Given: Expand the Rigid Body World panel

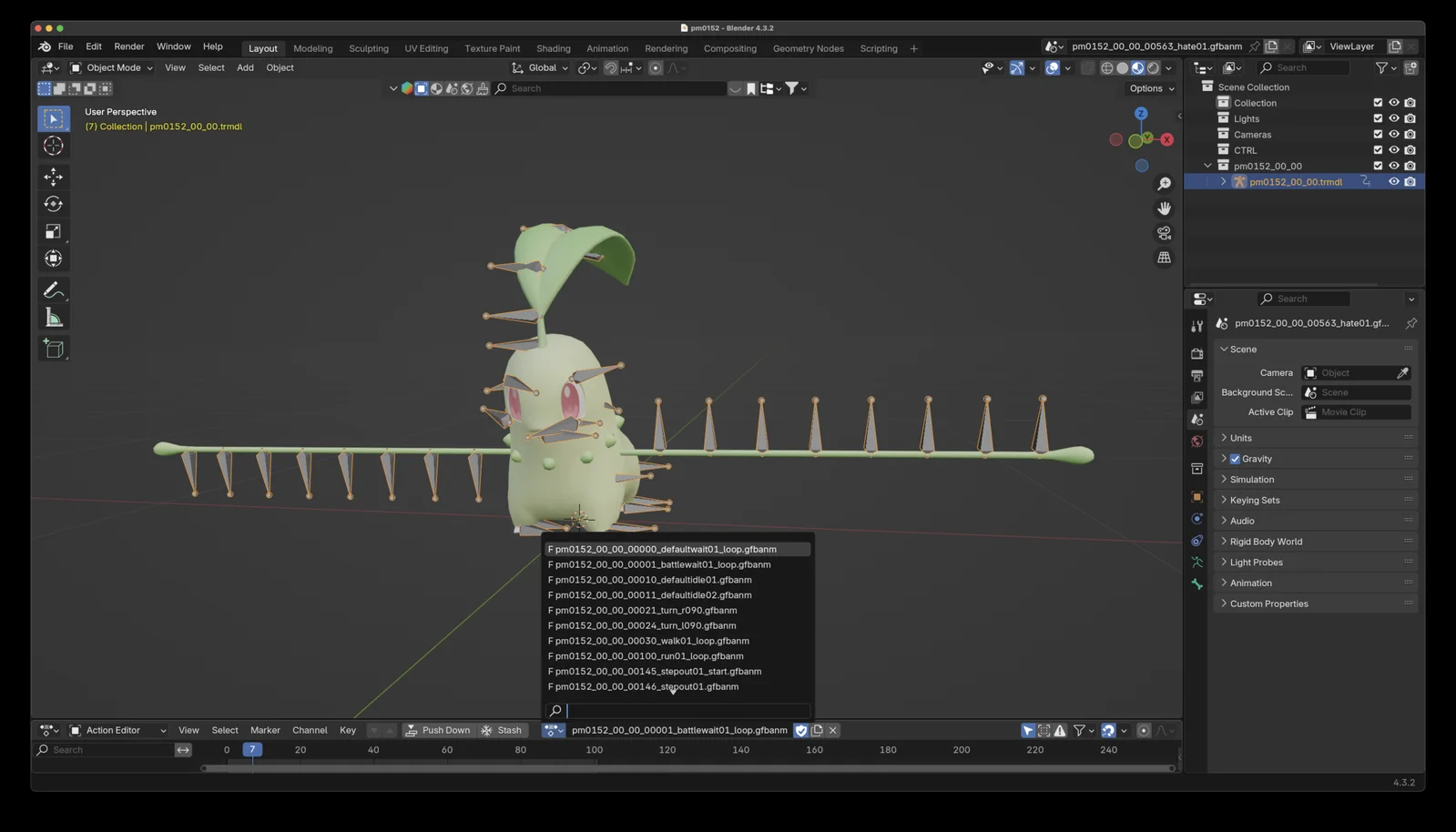Looking at the screenshot, I should [1266, 542].
